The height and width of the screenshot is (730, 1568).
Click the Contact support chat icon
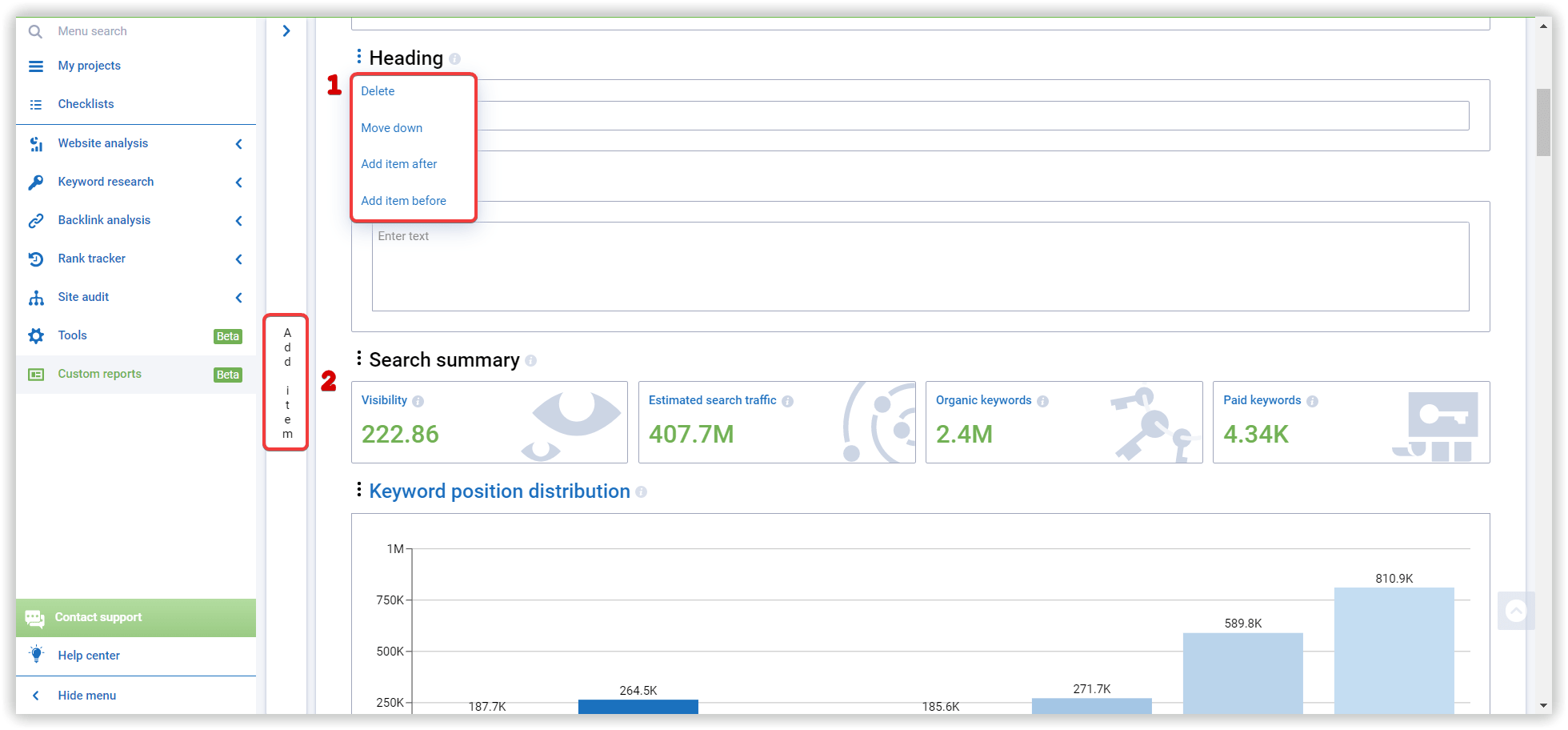[34, 619]
